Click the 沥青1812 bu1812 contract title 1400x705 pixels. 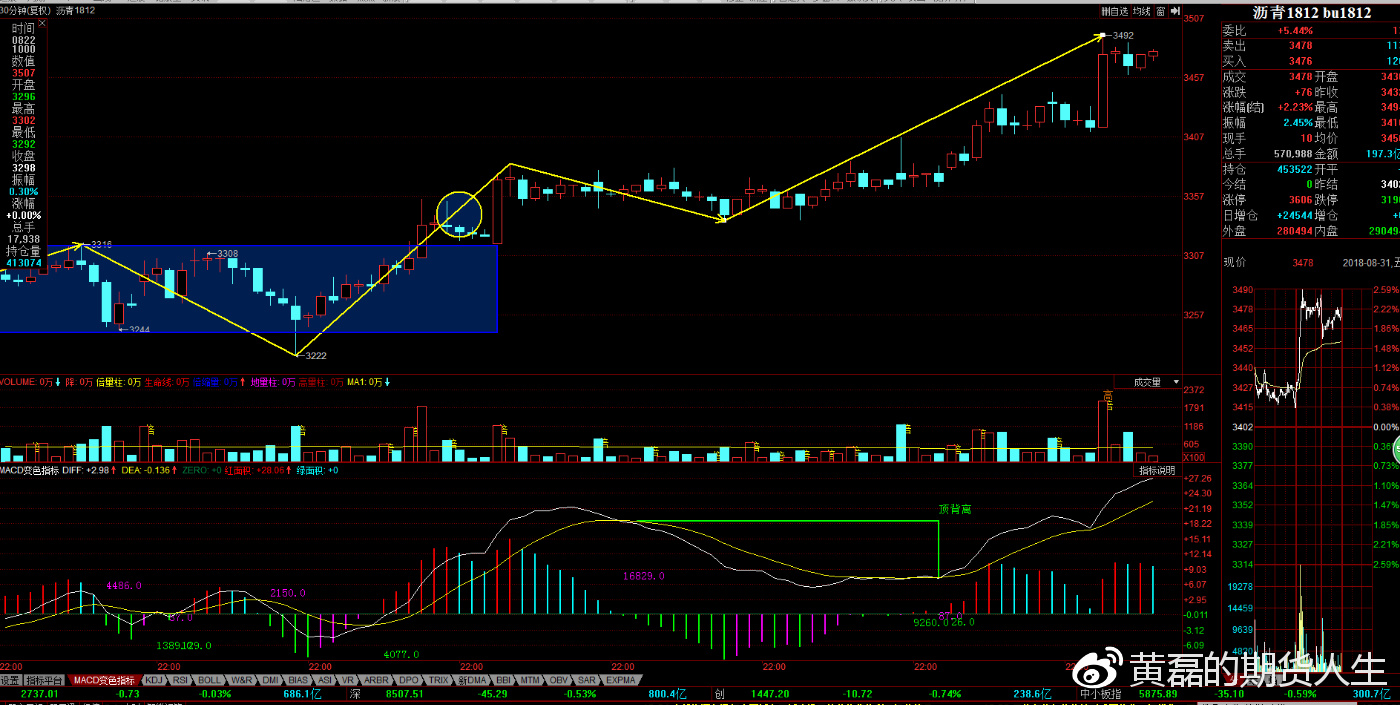coord(1312,12)
